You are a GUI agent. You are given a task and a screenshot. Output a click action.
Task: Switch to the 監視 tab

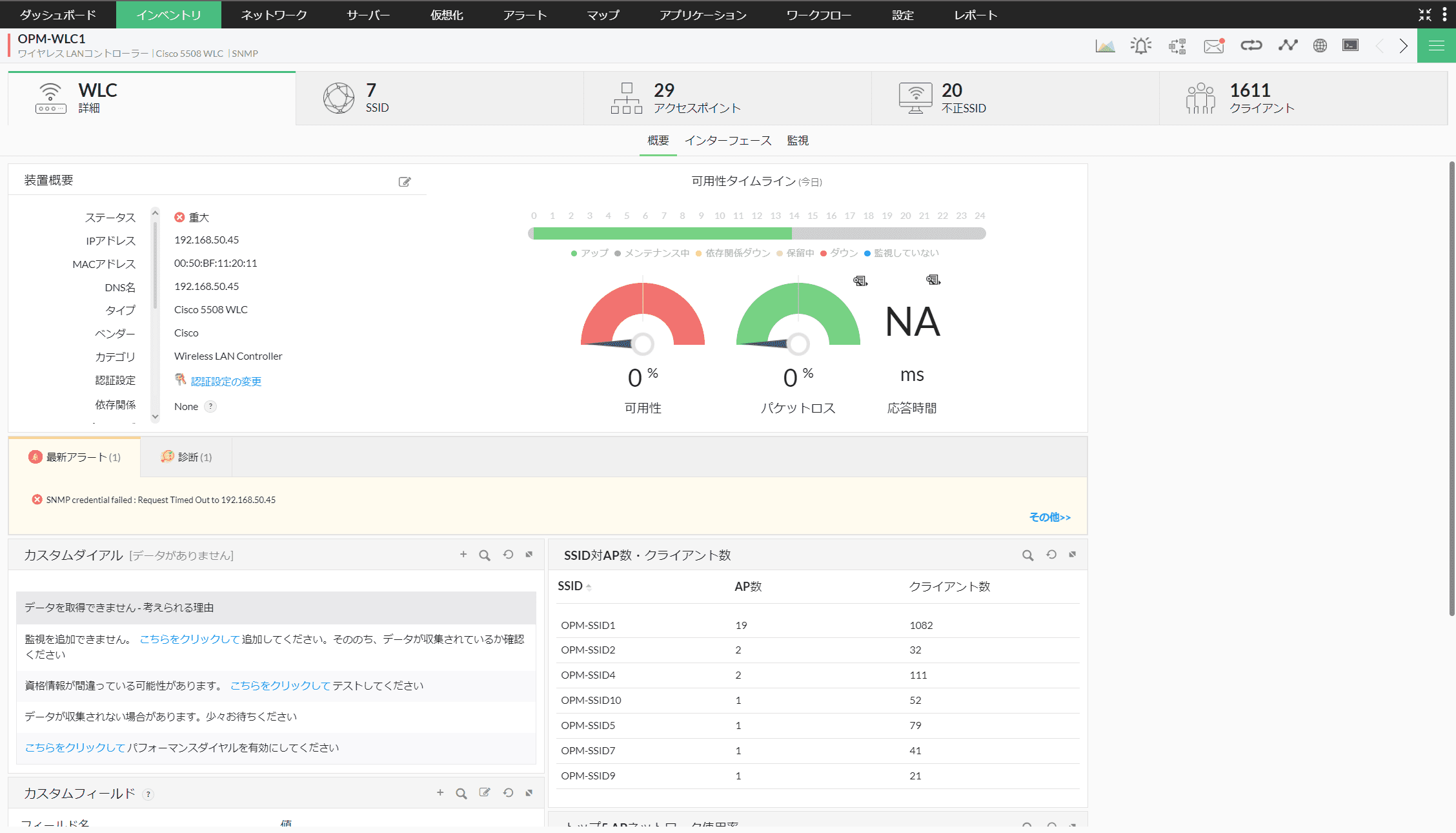[x=798, y=140]
